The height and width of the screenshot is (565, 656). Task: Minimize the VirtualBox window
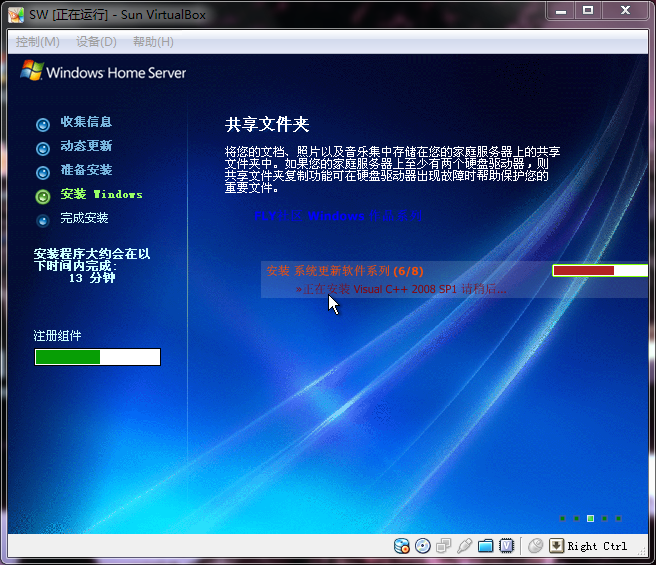pyautogui.click(x=561, y=10)
